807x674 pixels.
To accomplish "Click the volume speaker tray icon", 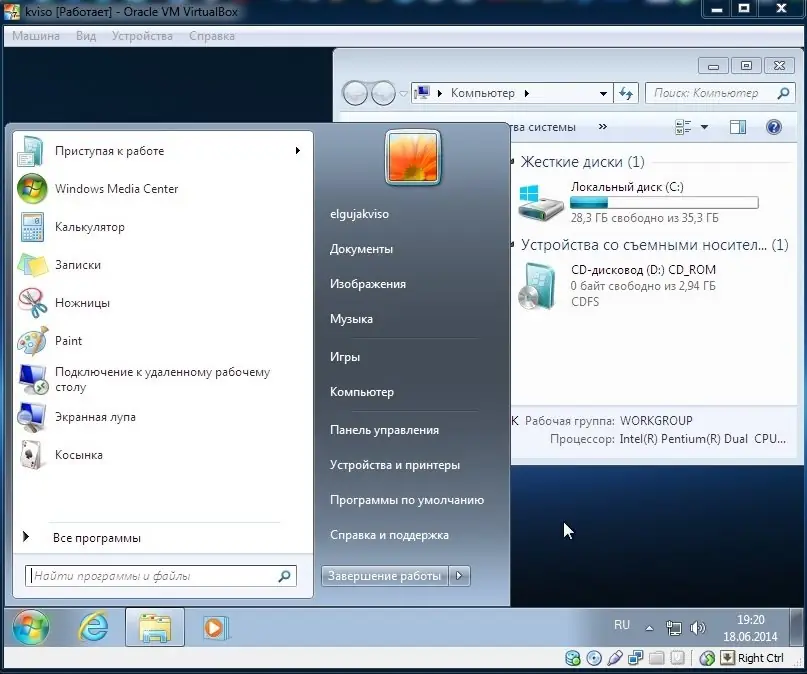I will [697, 628].
